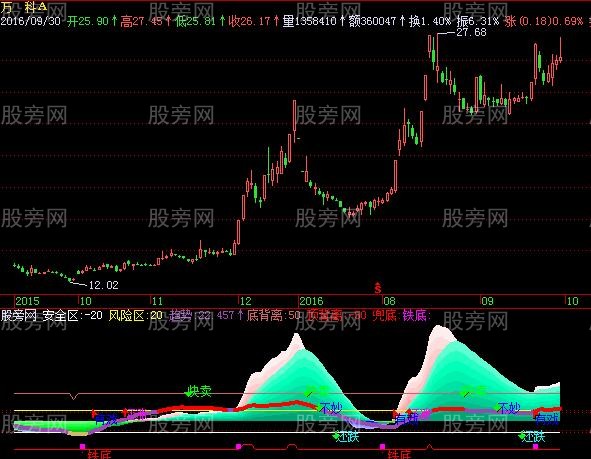This screenshot has height=459, width=591.
Task: Click the 底背离:50 indicator value
Action: coord(273,315)
